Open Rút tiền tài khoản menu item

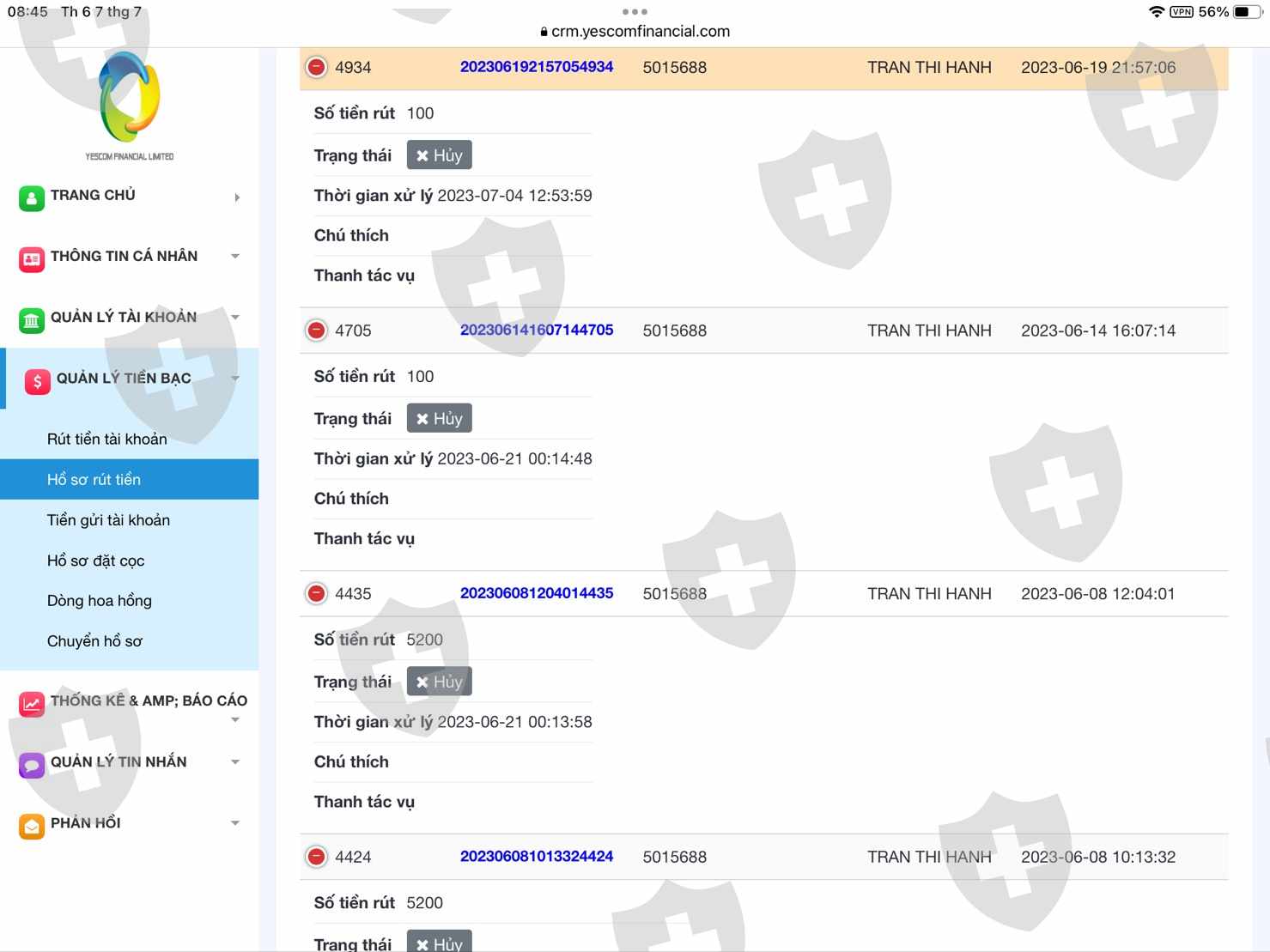tap(107, 439)
